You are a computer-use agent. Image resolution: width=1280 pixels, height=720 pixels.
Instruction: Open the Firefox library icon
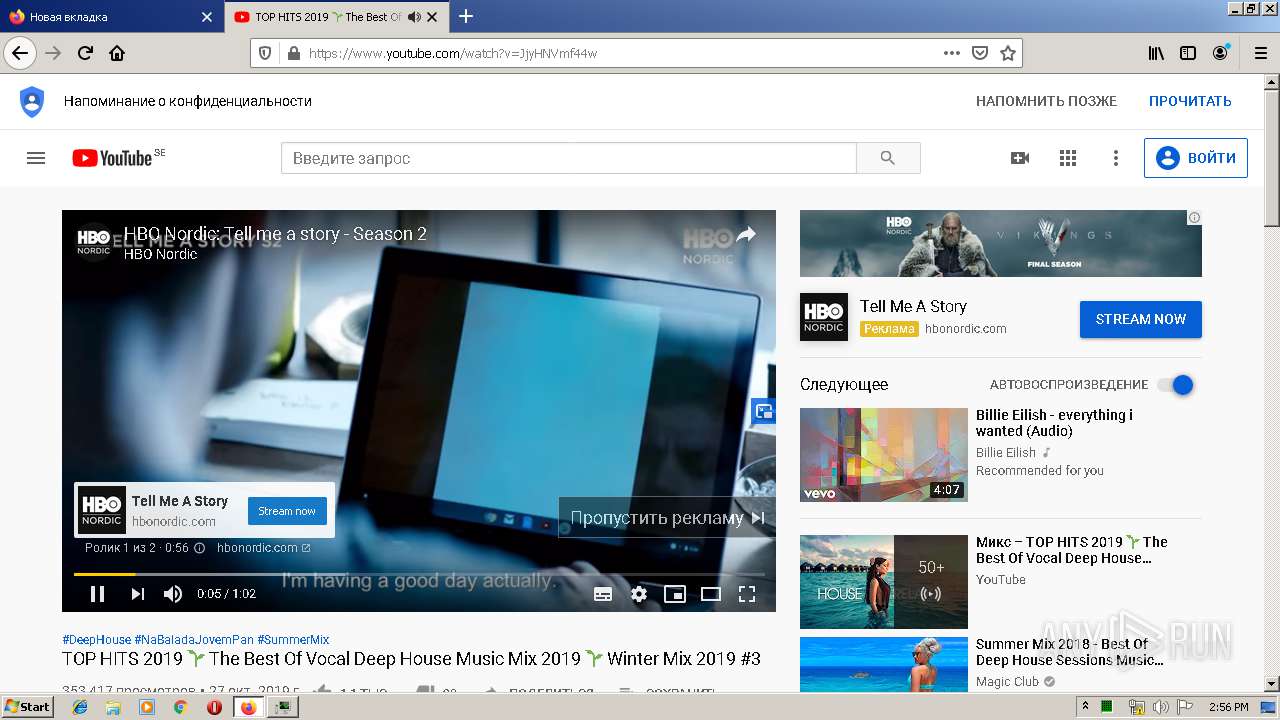1156,53
